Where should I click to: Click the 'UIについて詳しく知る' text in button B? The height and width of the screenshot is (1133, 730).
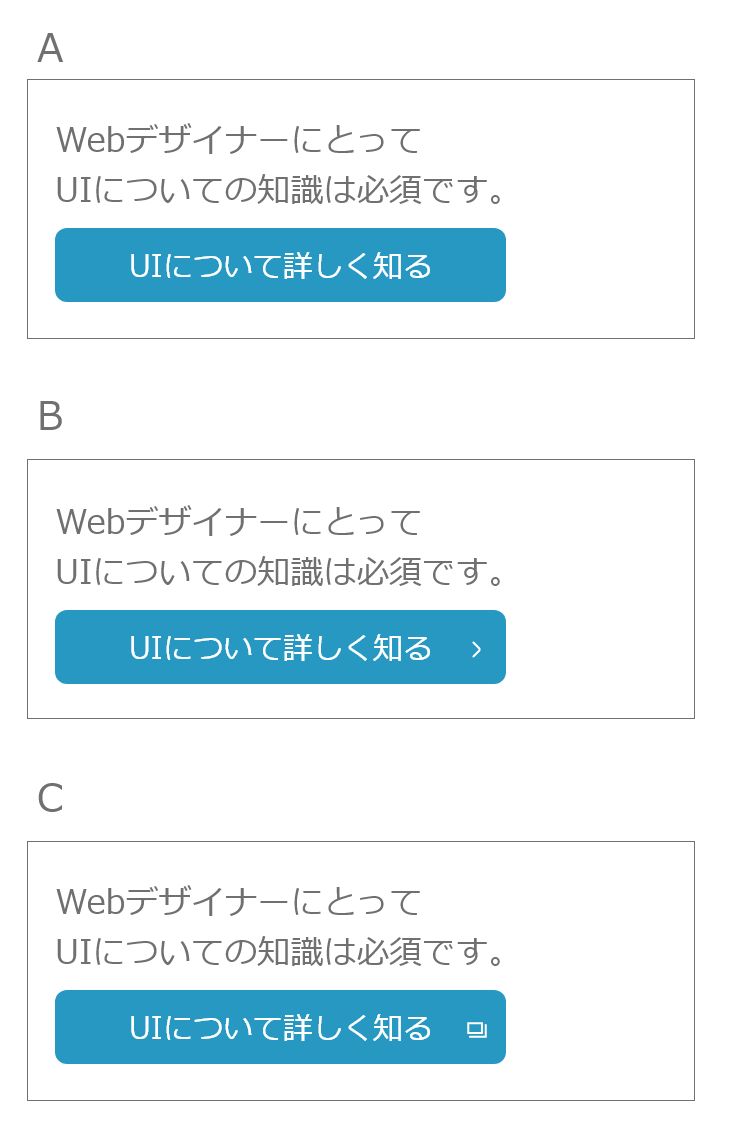(280, 647)
